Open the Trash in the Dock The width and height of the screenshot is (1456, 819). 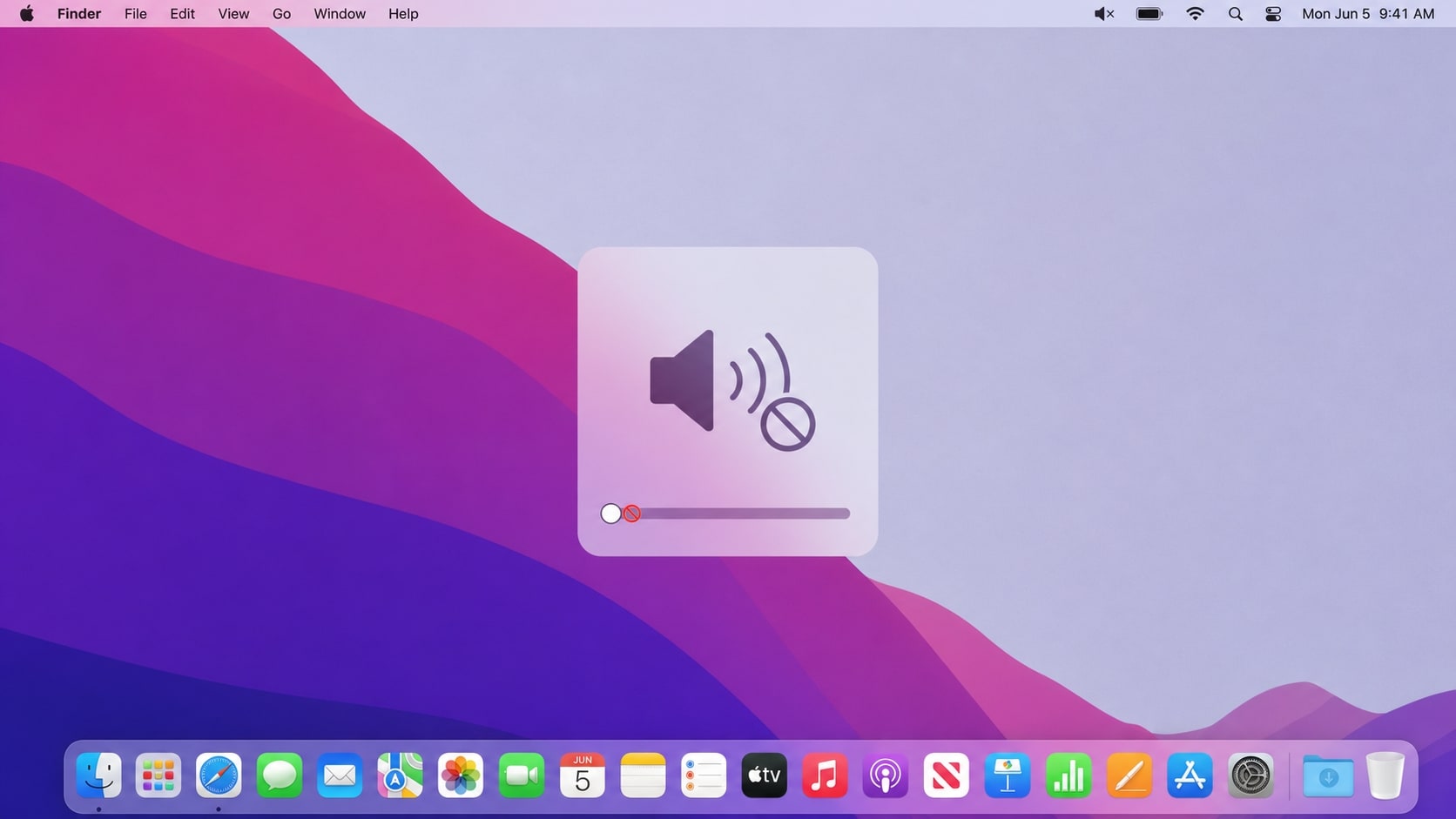click(1385, 775)
